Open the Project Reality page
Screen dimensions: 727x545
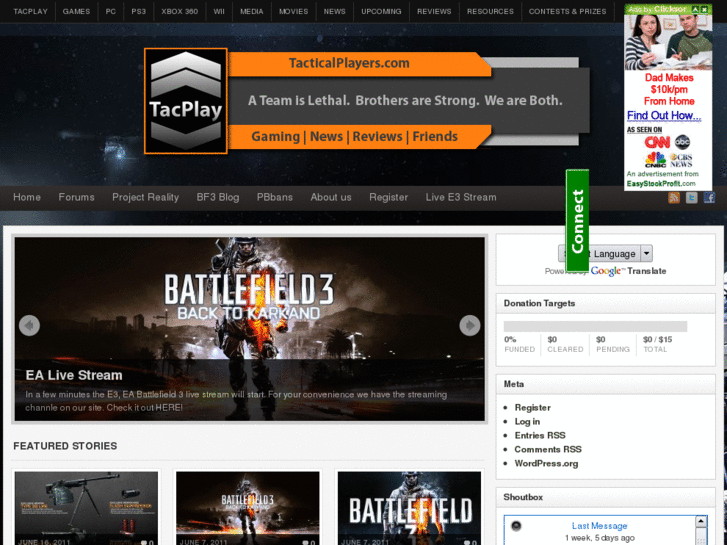click(146, 198)
